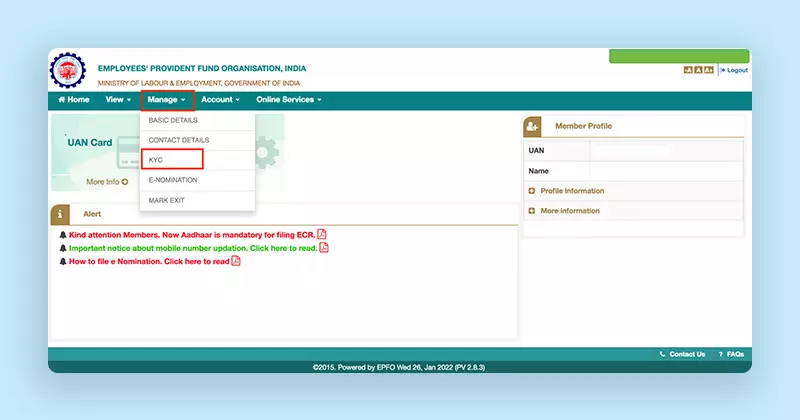Go to the Home page

74,100
